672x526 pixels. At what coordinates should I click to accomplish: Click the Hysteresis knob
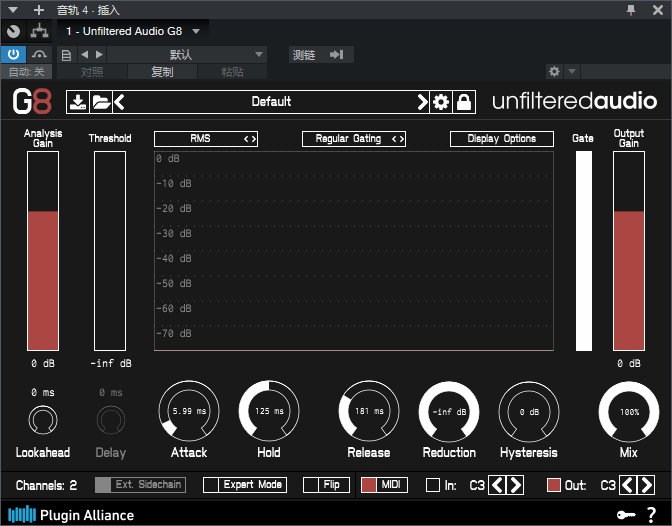tap(529, 412)
